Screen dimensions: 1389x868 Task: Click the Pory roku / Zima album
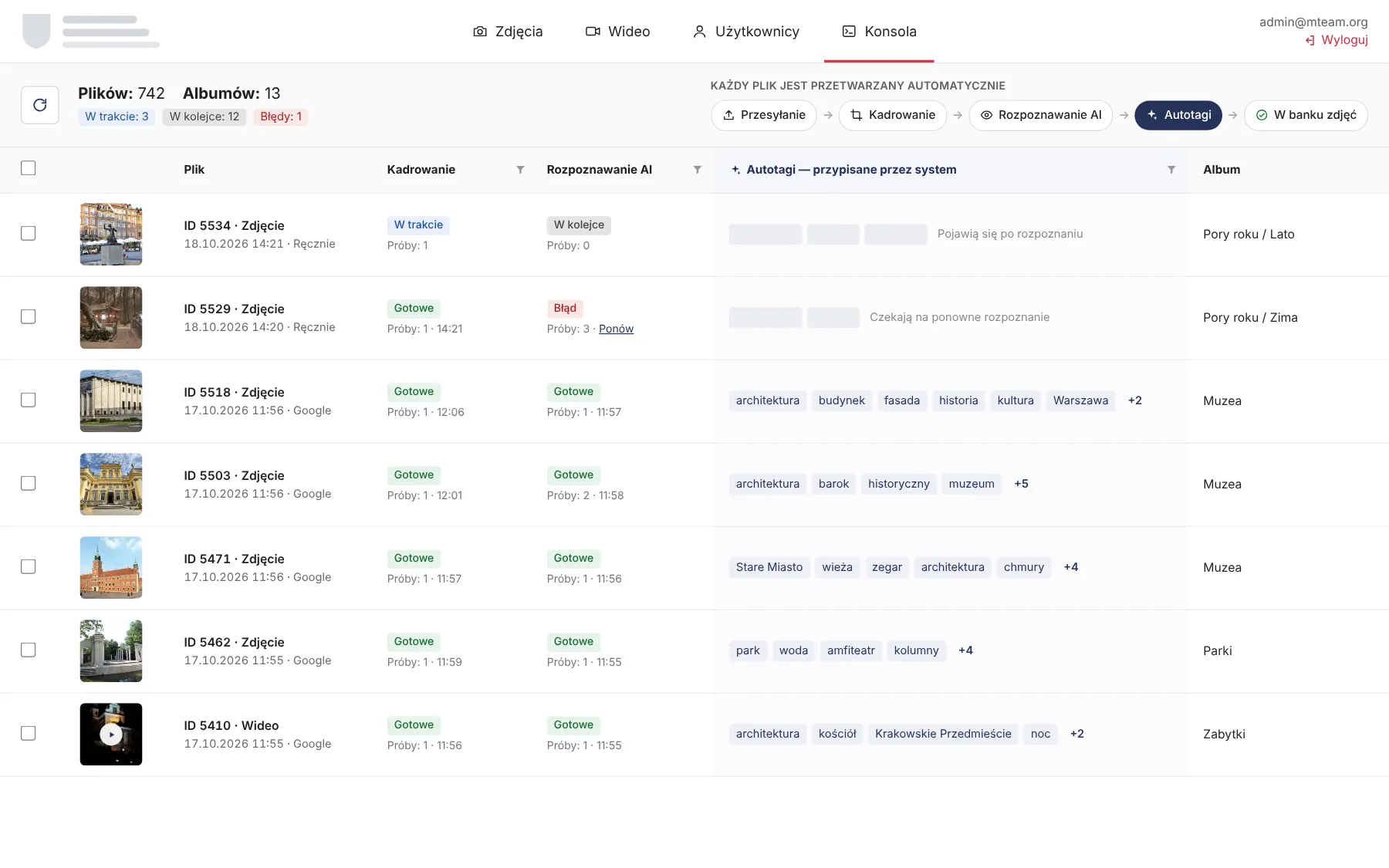point(1250,317)
